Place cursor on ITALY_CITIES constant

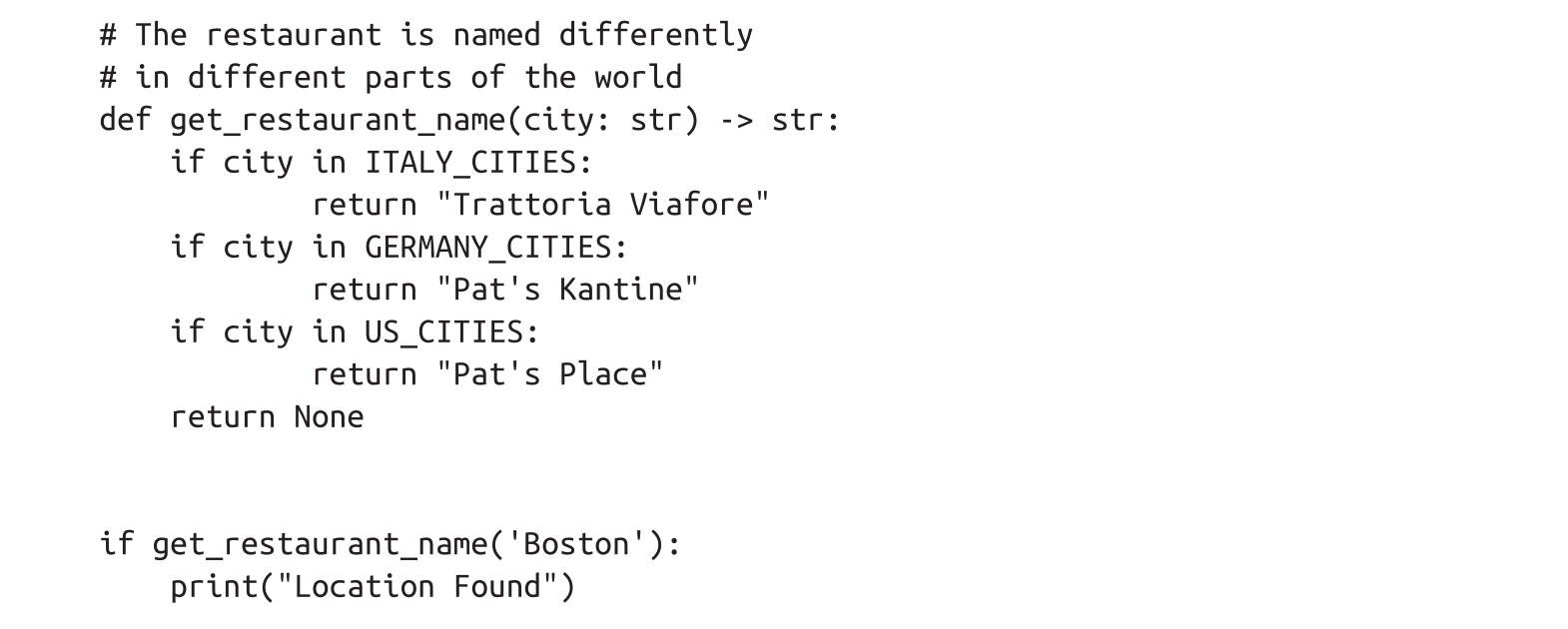tap(469, 163)
